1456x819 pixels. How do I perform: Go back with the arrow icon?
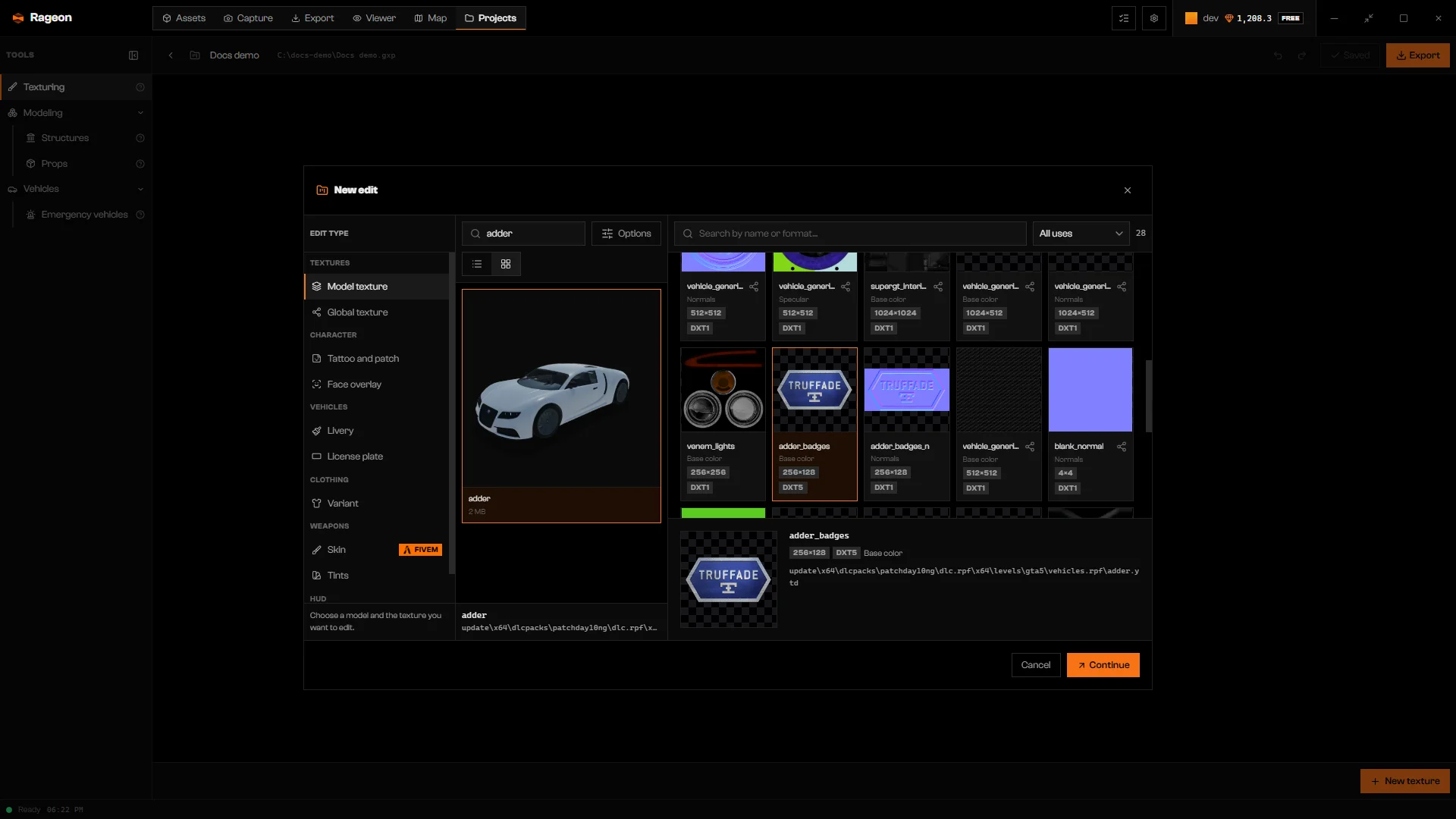coord(171,55)
